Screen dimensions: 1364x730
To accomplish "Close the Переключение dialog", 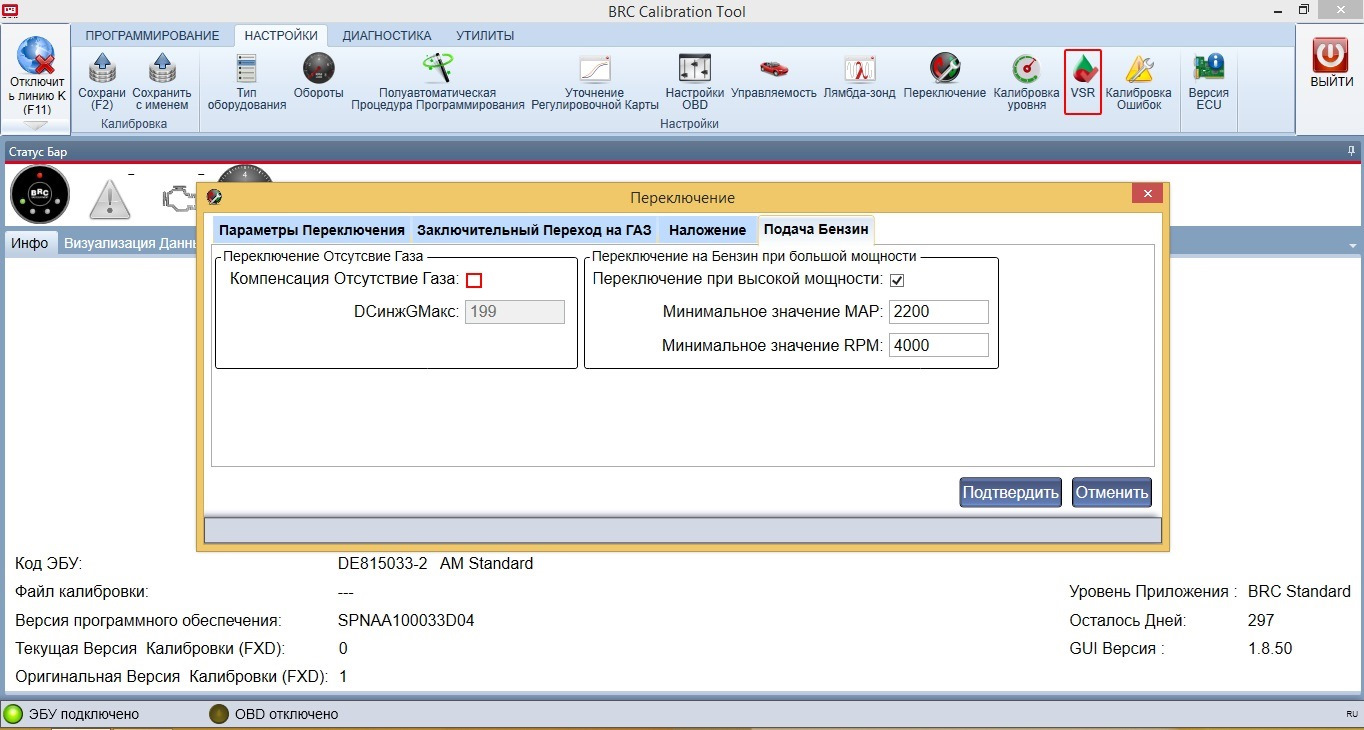I will pyautogui.click(x=1147, y=194).
